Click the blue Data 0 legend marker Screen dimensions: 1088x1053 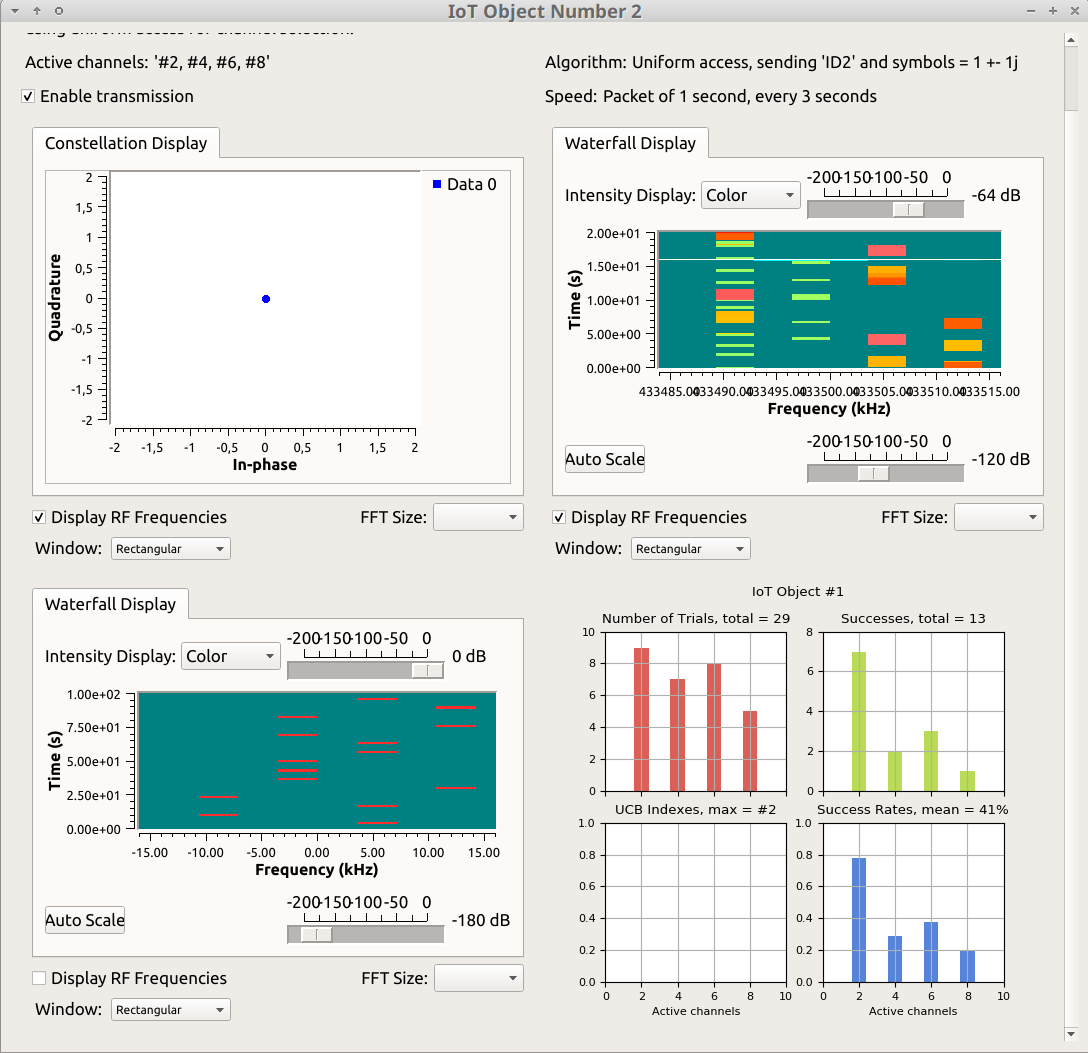pos(437,184)
